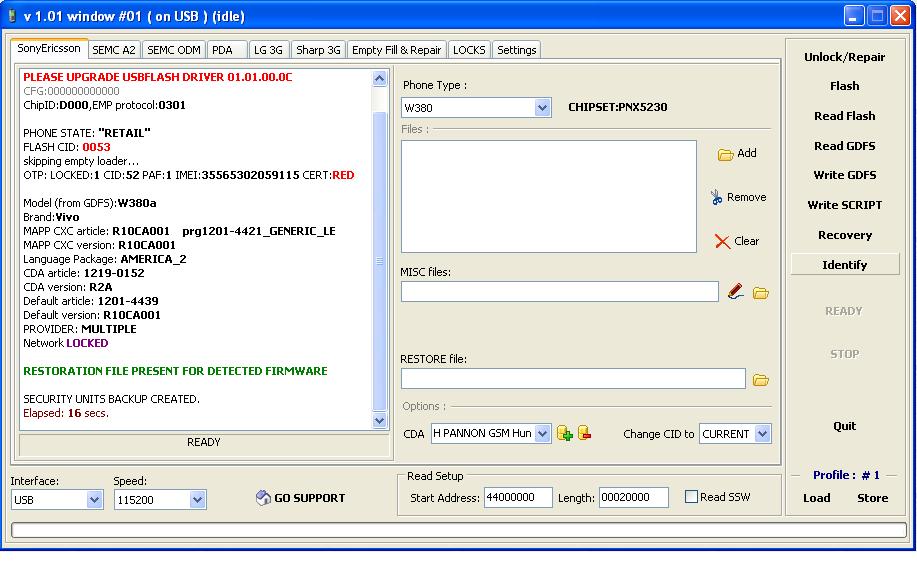The image size is (917, 581).
Task: Minimize the v 1.01 window
Action: pyautogui.click(x=854, y=16)
